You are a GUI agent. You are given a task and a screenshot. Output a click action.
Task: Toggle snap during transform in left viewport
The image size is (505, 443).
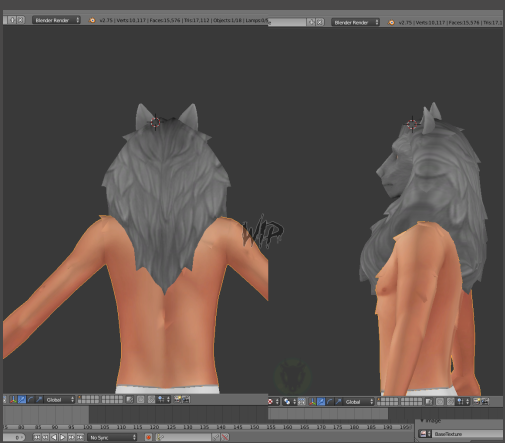point(151,400)
